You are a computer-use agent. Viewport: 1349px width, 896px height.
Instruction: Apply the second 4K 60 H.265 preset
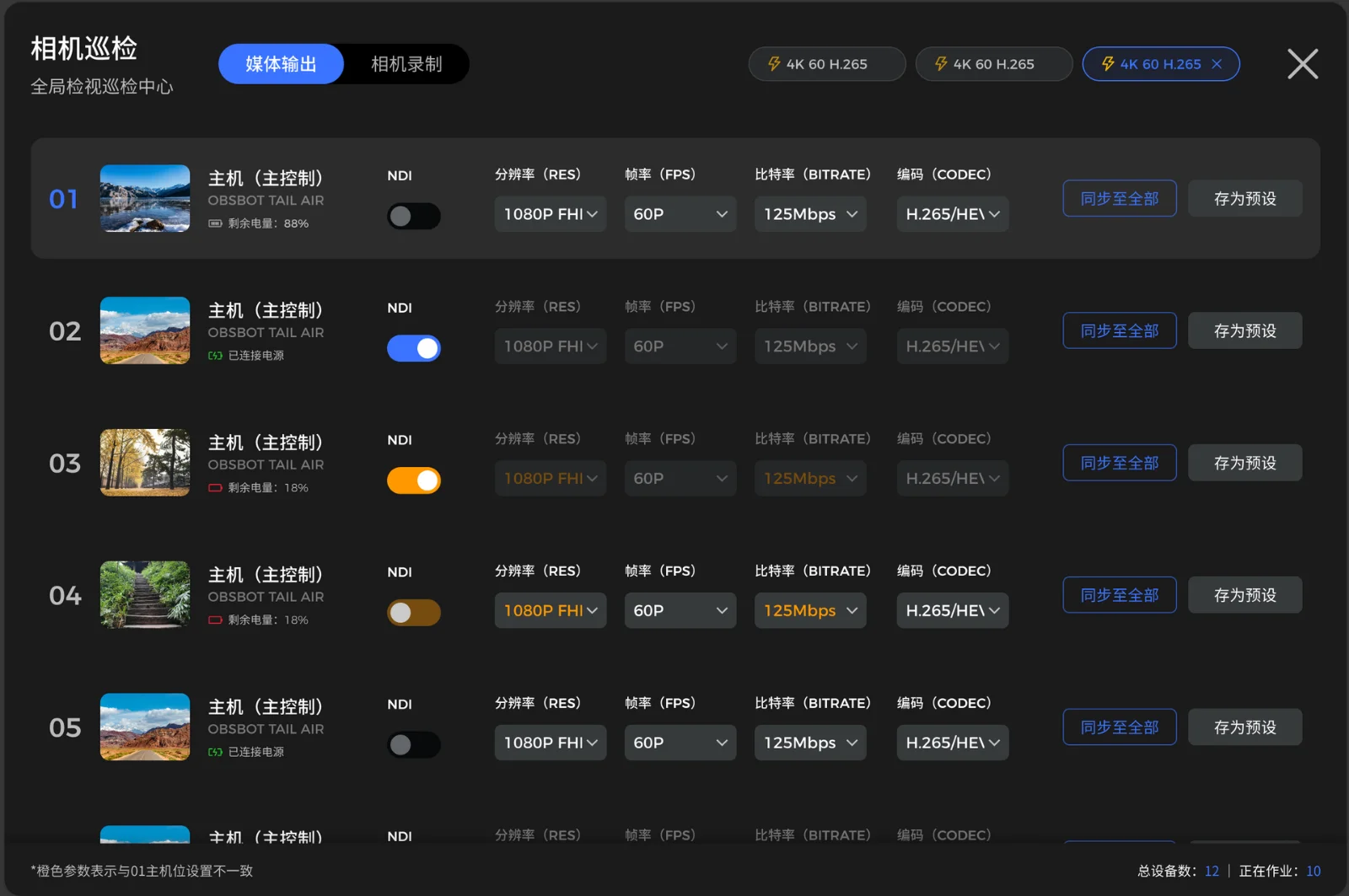[994, 64]
